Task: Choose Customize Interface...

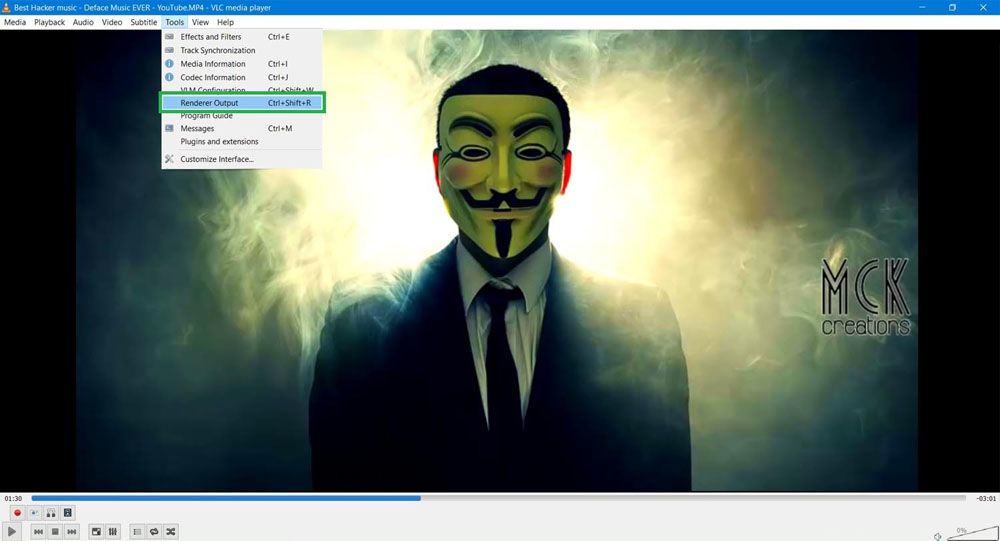Action: (242, 159)
